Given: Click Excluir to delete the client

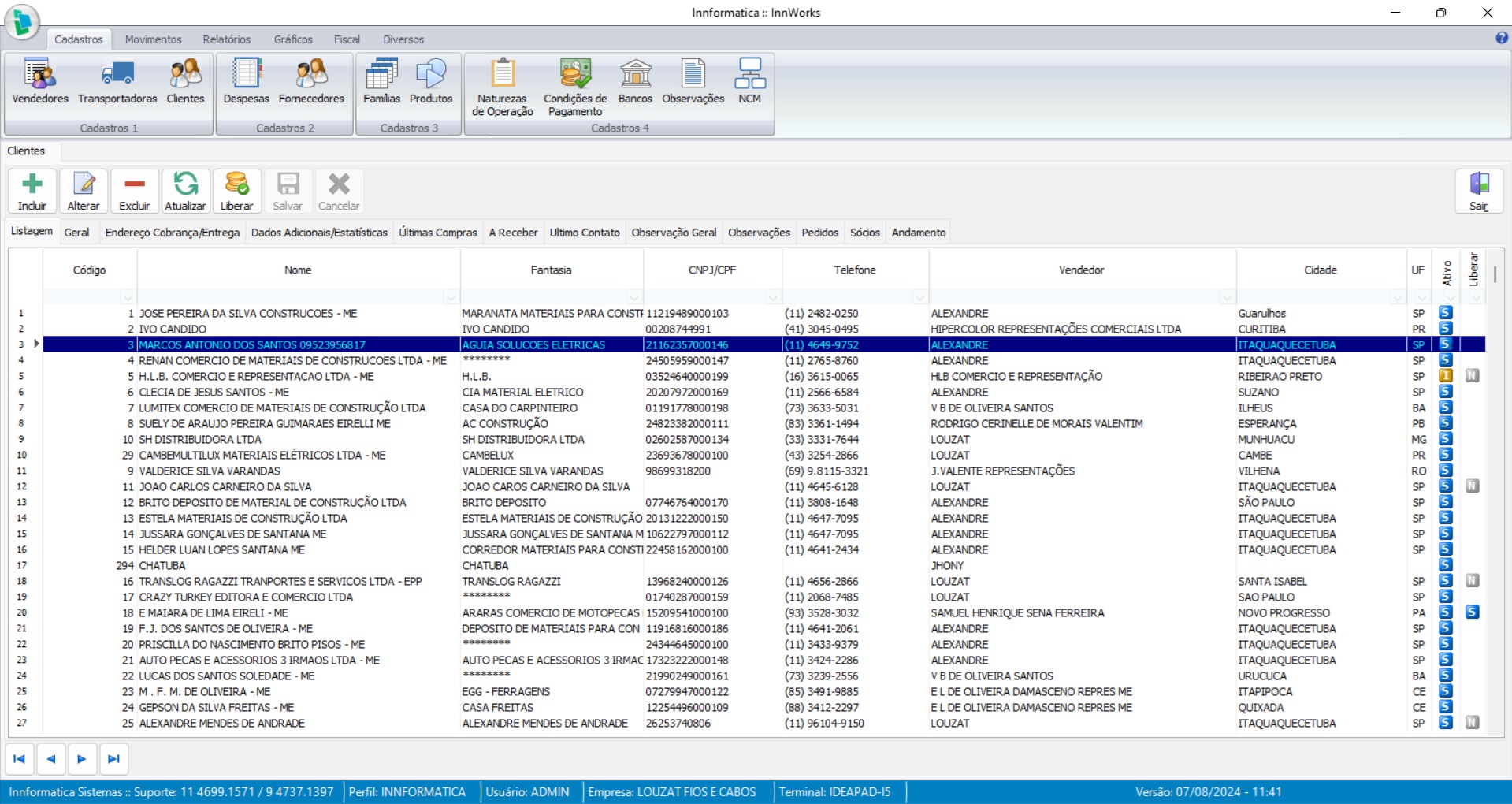Looking at the screenshot, I should click(135, 192).
